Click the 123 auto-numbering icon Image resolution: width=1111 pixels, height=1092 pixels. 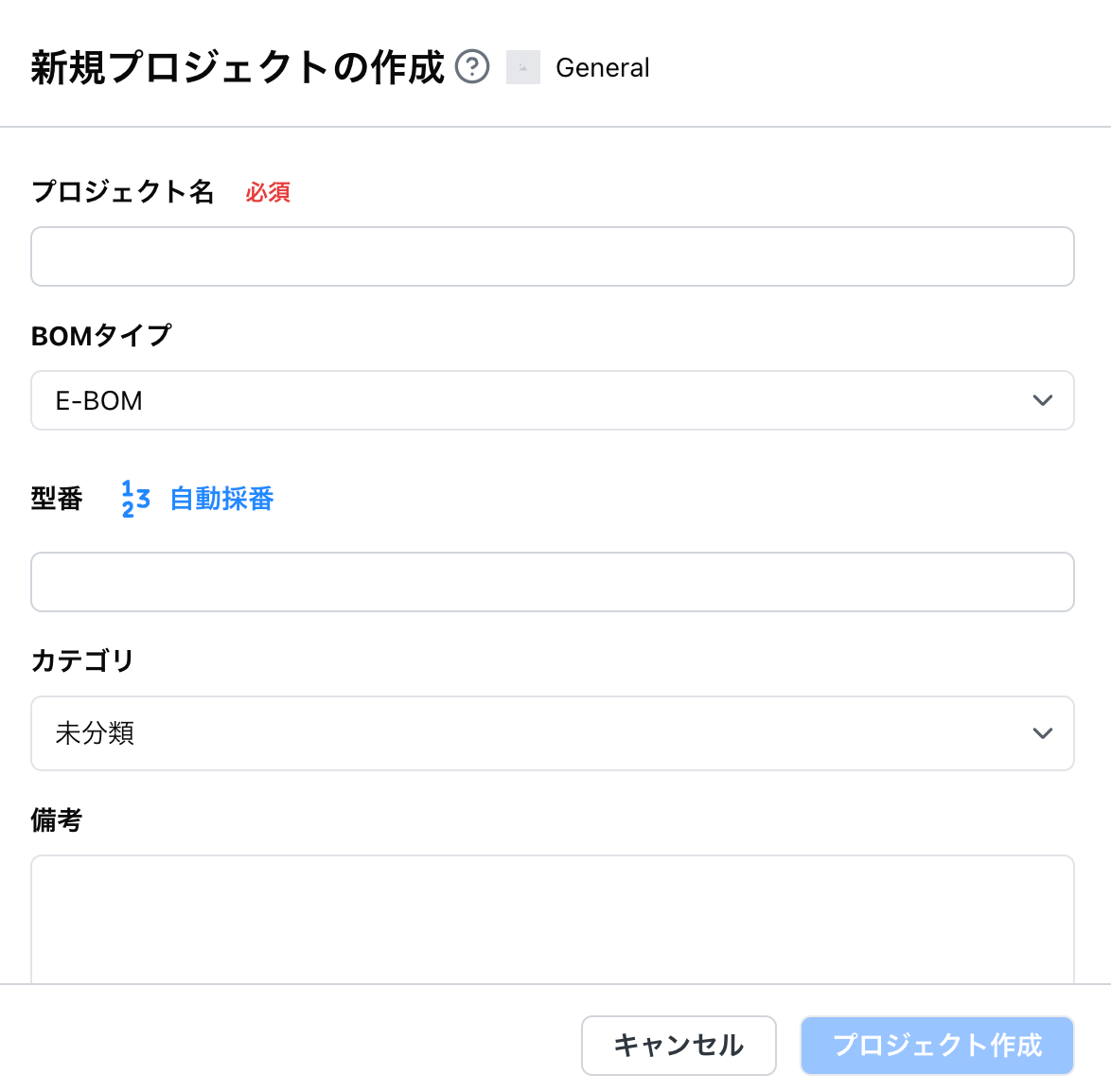[135, 499]
